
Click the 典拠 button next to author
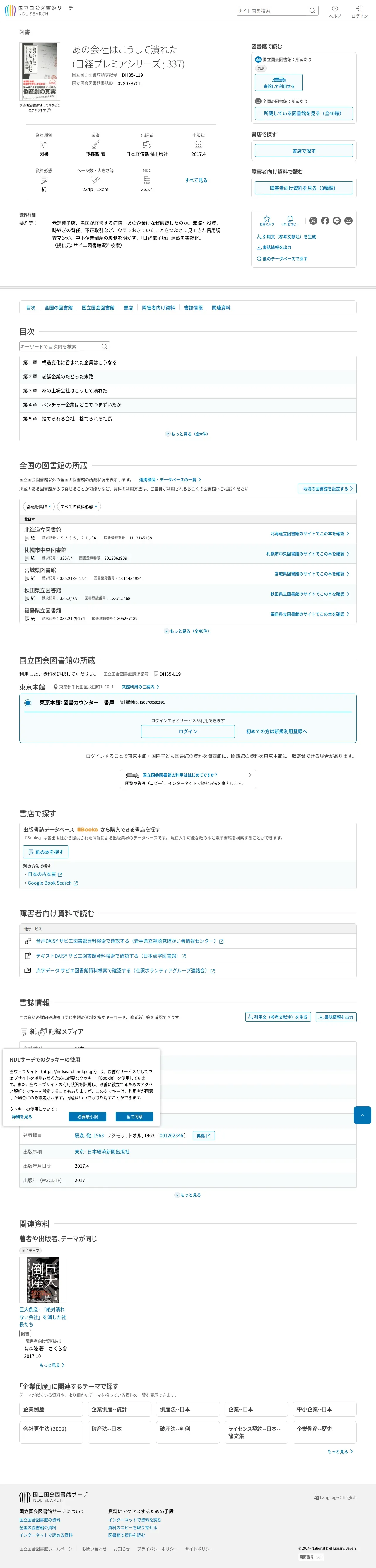click(x=204, y=1136)
